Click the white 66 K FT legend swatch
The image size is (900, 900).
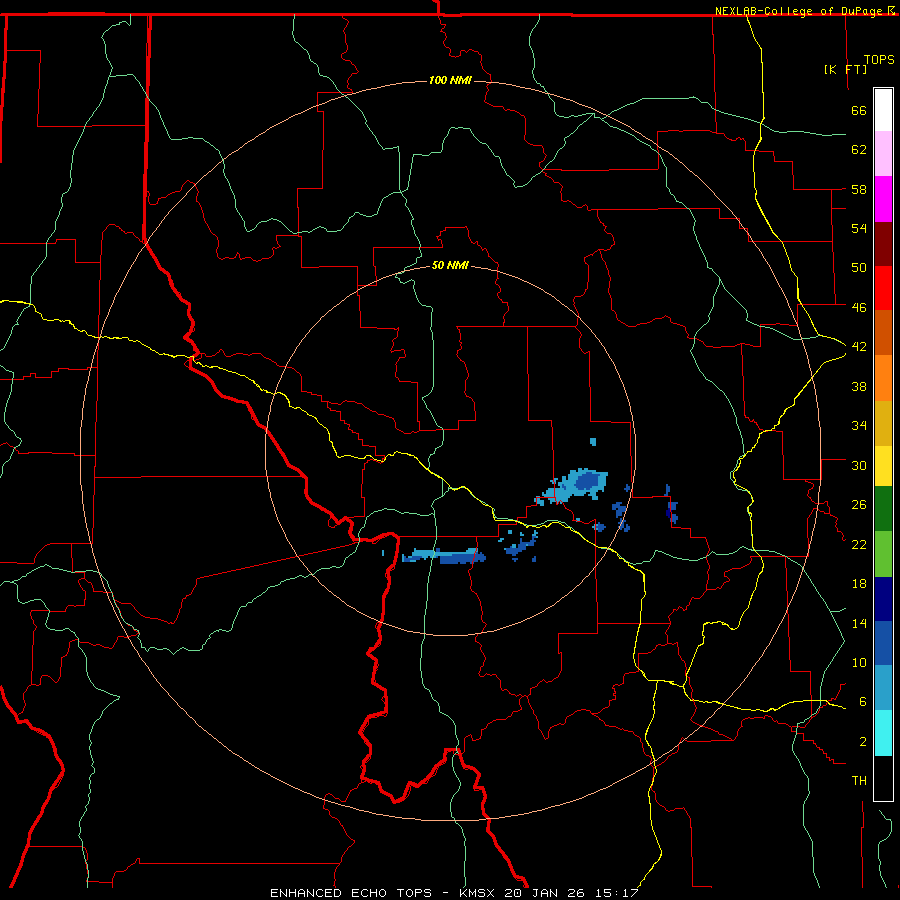(883, 110)
